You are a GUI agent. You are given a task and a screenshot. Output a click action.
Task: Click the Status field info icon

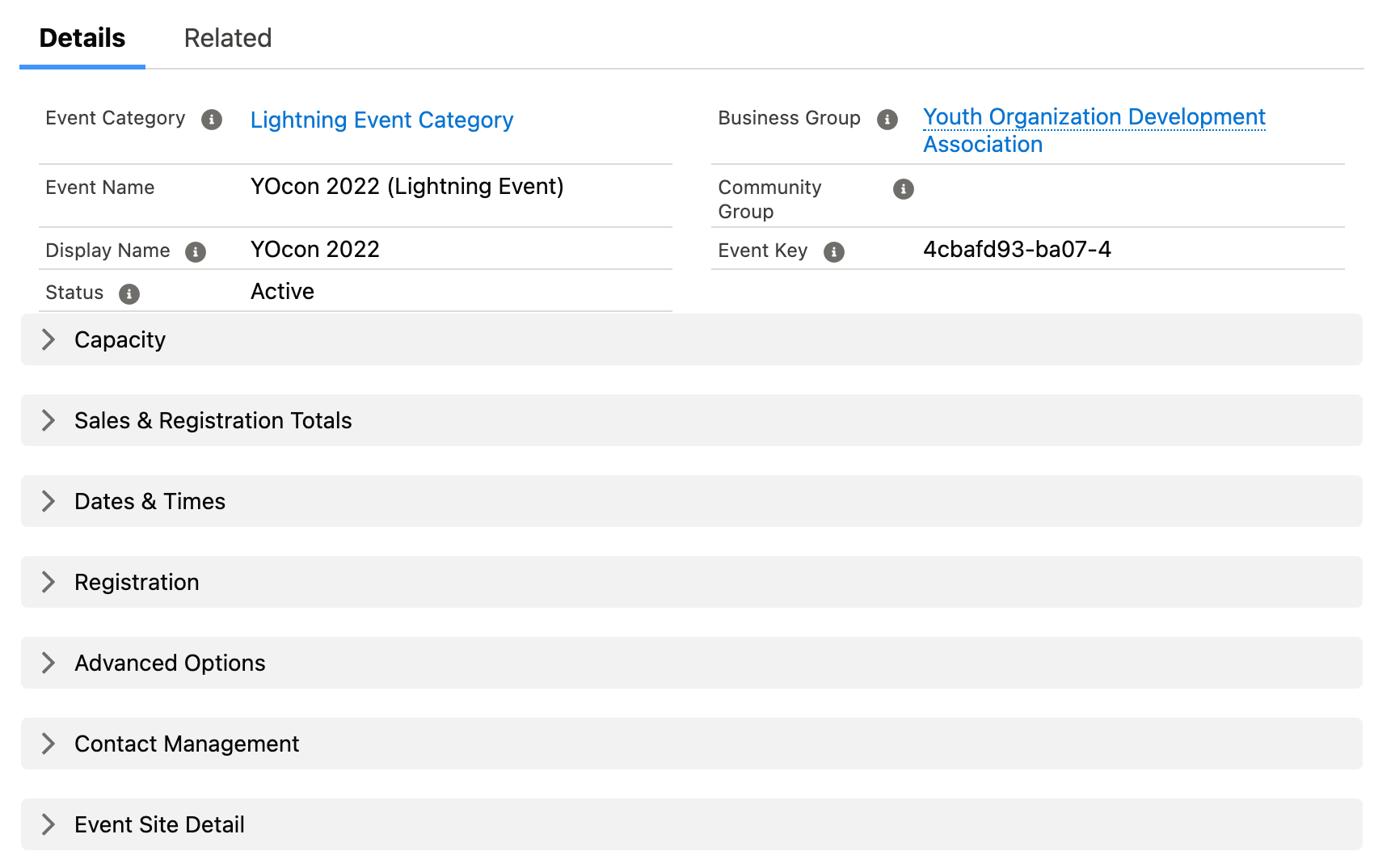click(x=129, y=294)
